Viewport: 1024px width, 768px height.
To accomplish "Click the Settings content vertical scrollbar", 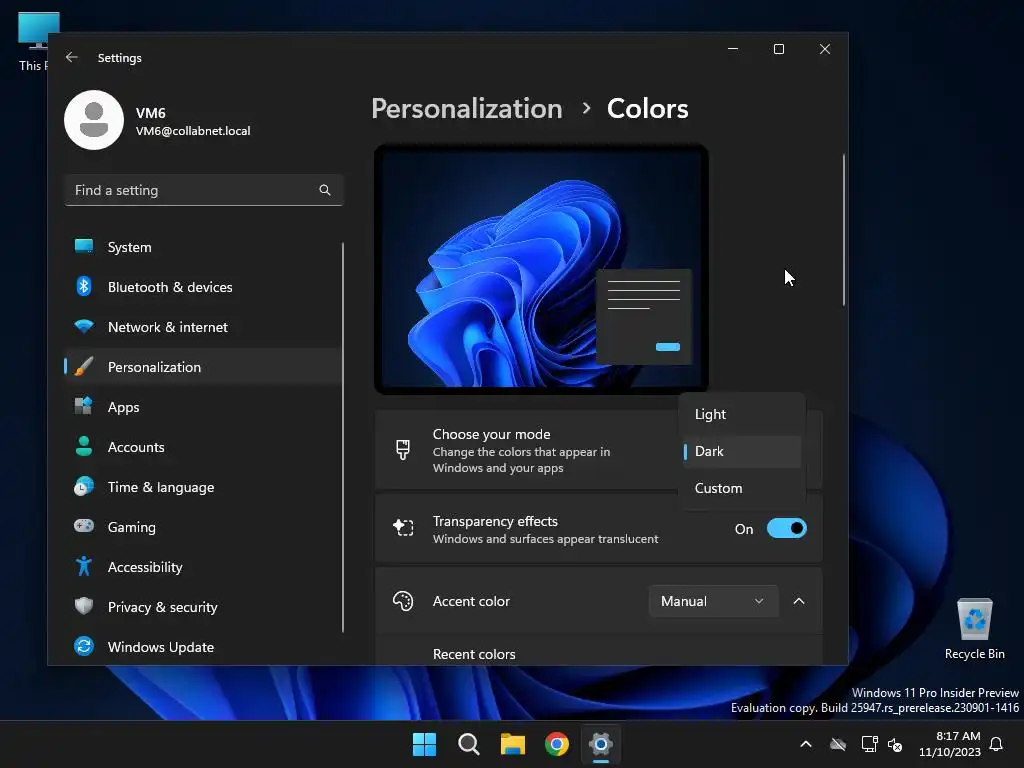I will point(844,229).
